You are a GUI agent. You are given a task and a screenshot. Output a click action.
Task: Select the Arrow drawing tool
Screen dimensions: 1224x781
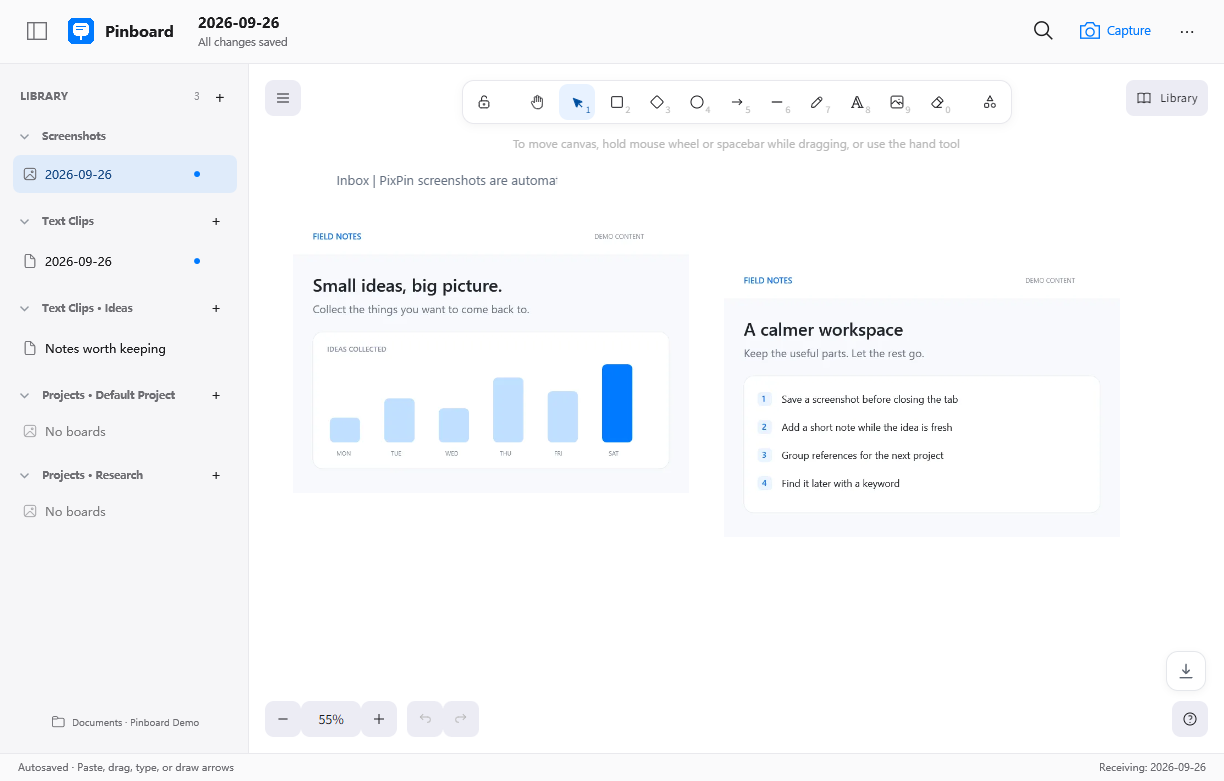coord(737,102)
